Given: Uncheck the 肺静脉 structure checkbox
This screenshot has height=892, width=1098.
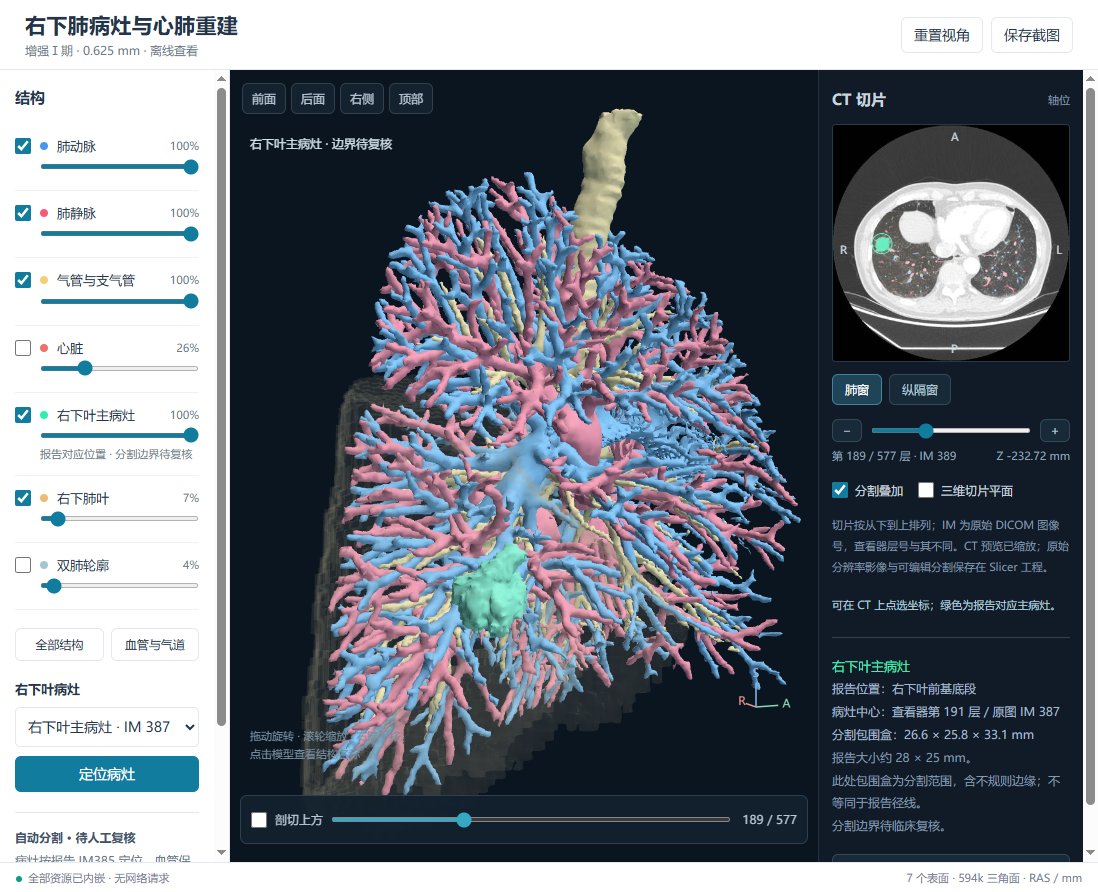Looking at the screenshot, I should point(23,213).
